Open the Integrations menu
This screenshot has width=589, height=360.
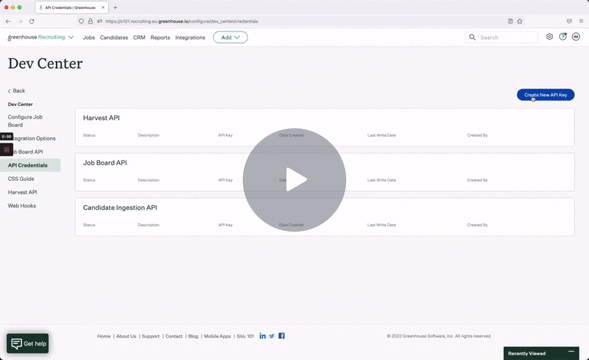190,38
